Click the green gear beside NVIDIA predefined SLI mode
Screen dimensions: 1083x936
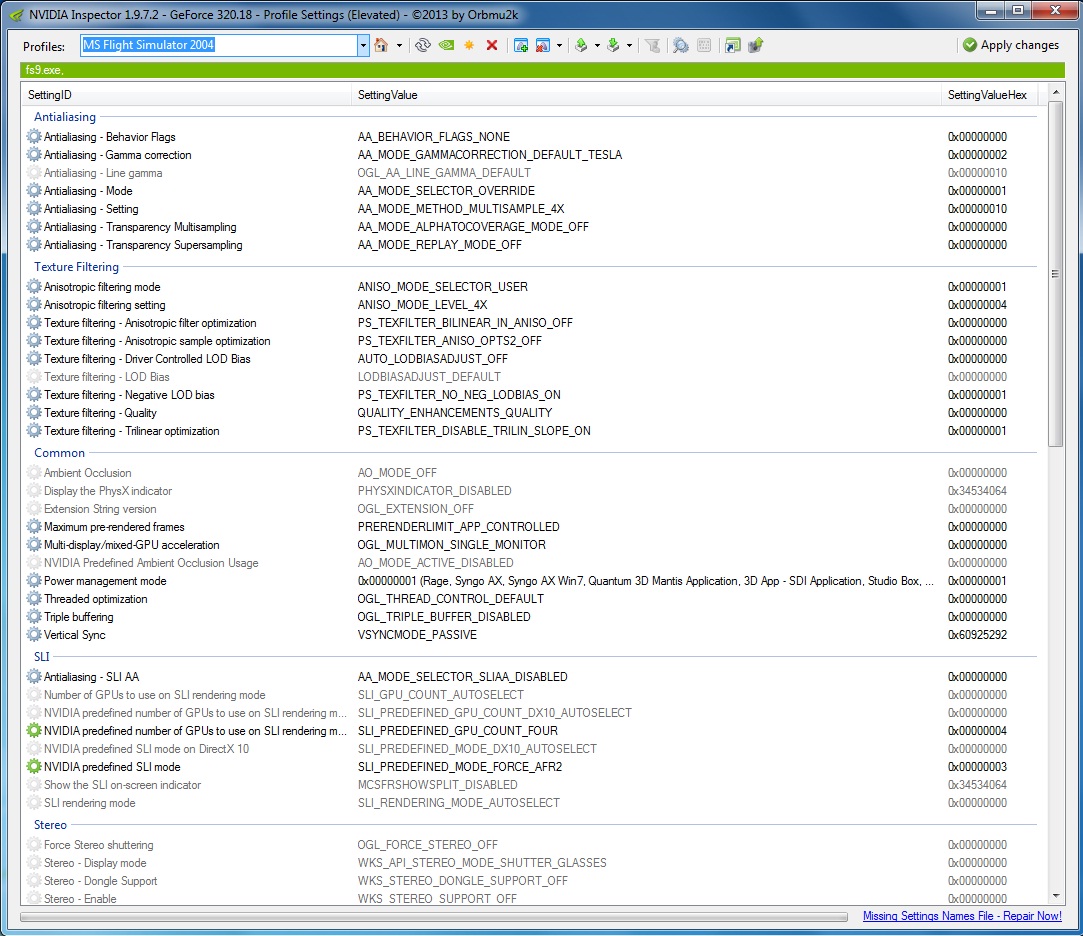pyautogui.click(x=34, y=766)
